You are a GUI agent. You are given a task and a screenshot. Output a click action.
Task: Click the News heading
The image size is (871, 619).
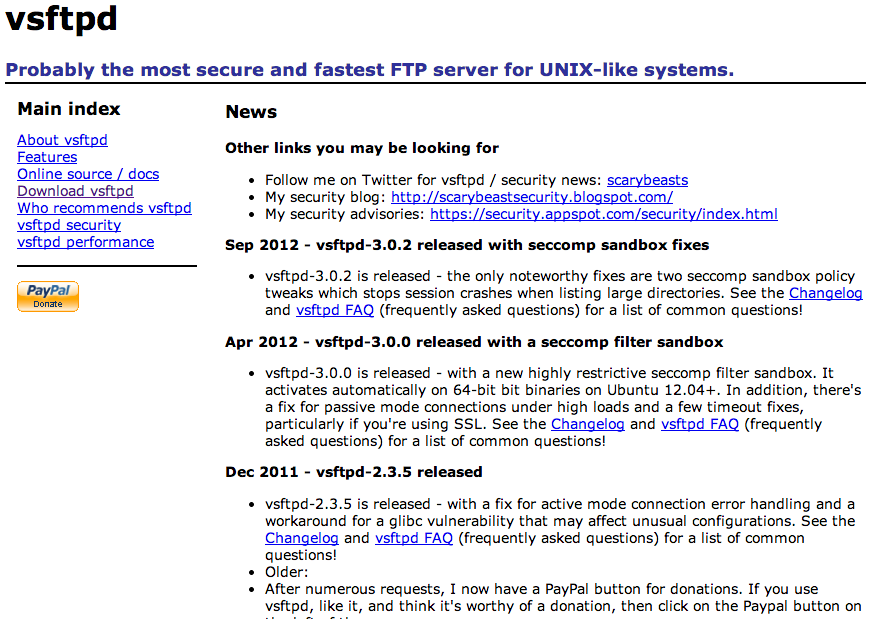(x=251, y=112)
